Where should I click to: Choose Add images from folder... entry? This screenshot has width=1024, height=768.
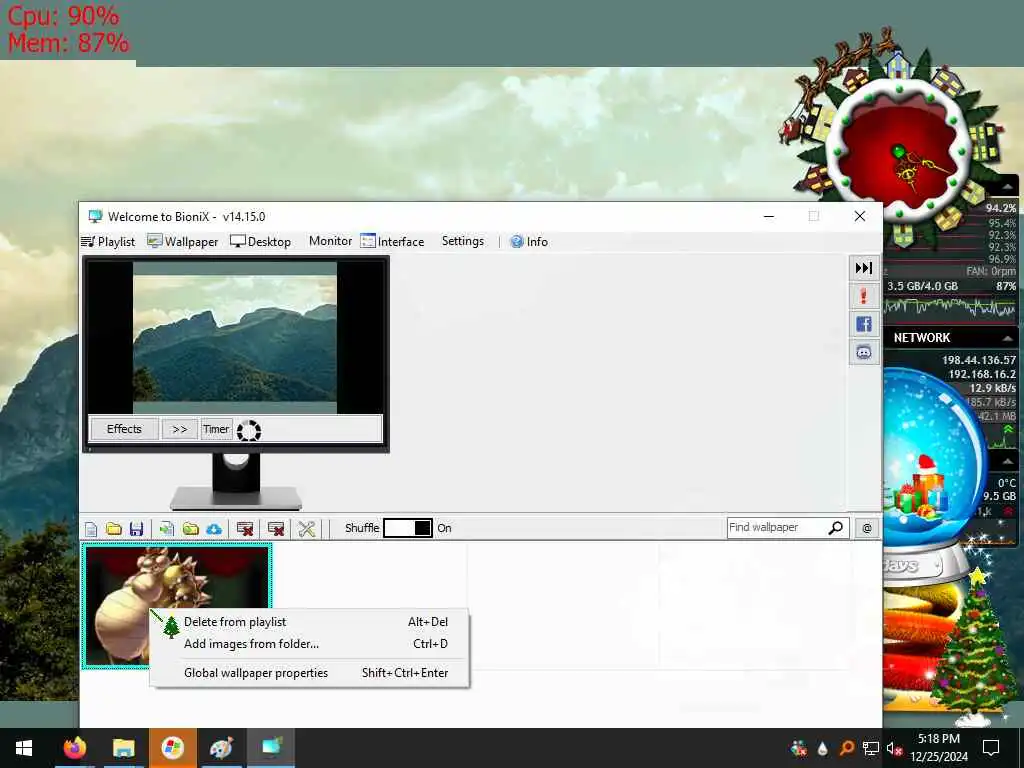tap(310, 644)
